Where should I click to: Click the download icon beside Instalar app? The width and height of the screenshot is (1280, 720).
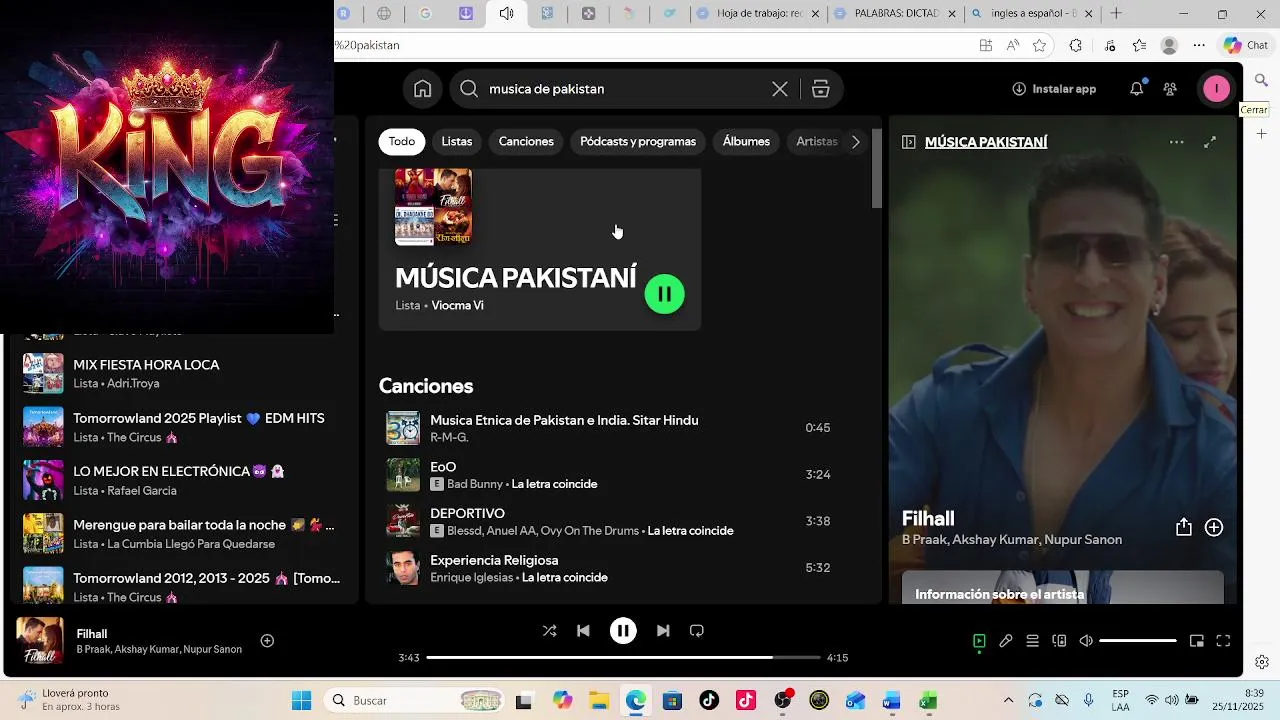pos(1019,89)
